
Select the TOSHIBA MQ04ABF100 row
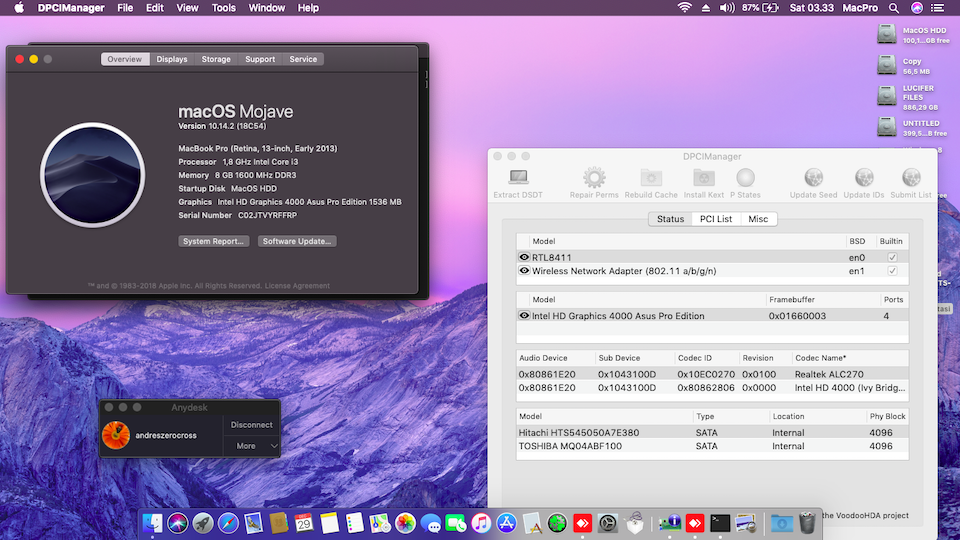click(x=713, y=446)
